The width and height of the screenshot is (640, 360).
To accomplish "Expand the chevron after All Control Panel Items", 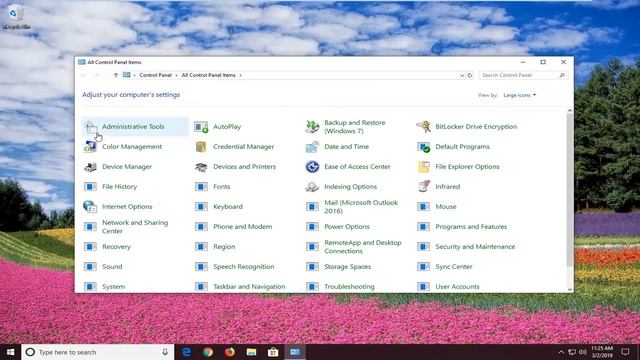I will tap(240, 76).
